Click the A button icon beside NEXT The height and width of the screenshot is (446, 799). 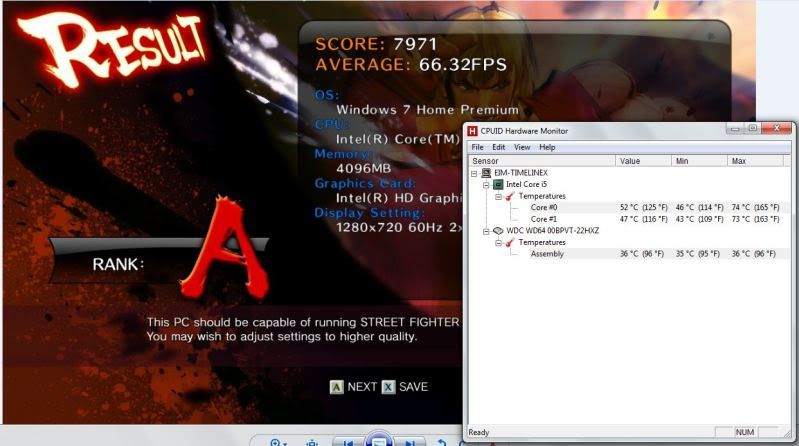pos(336,387)
